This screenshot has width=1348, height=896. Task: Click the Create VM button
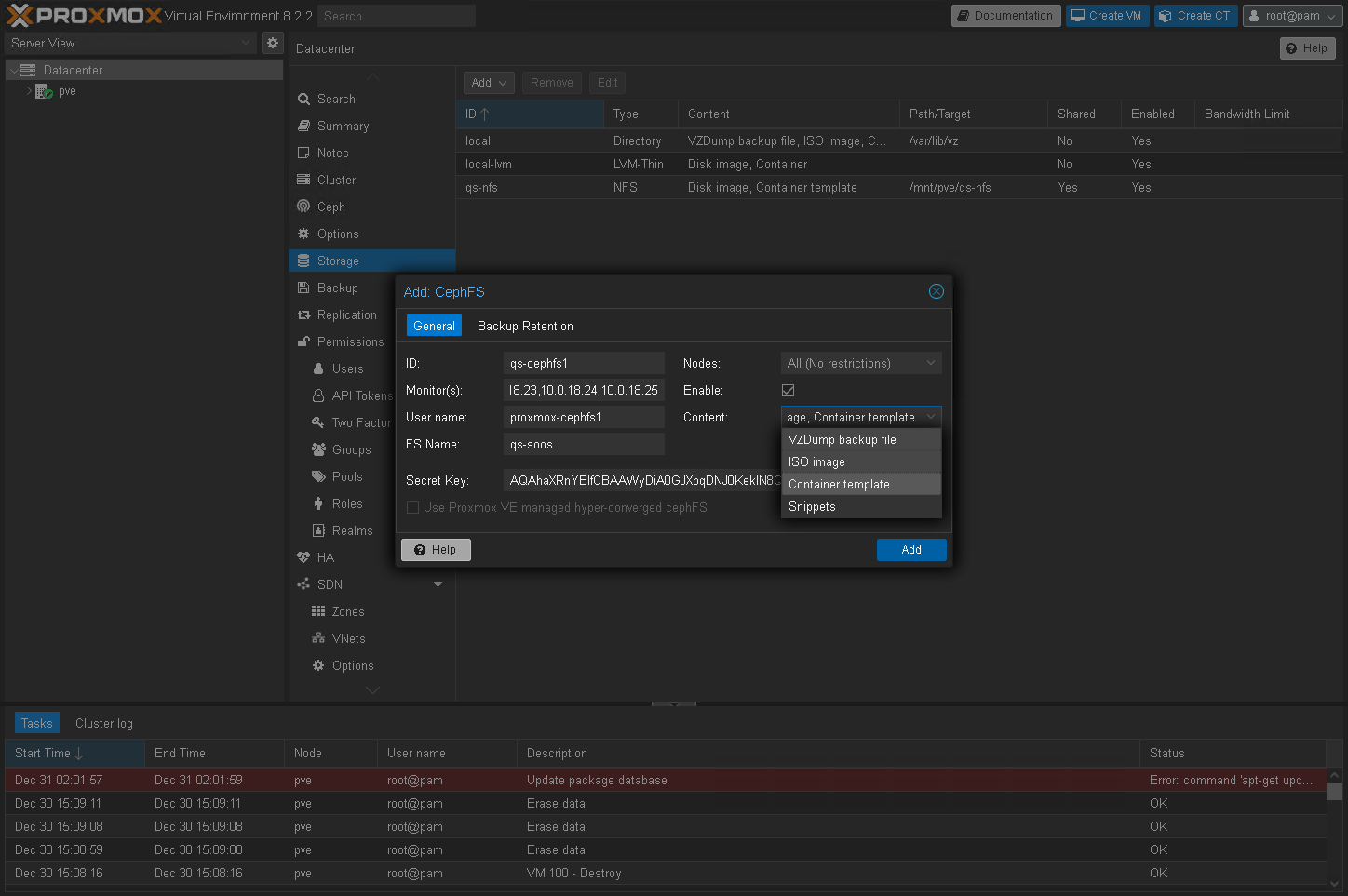[x=1106, y=16]
